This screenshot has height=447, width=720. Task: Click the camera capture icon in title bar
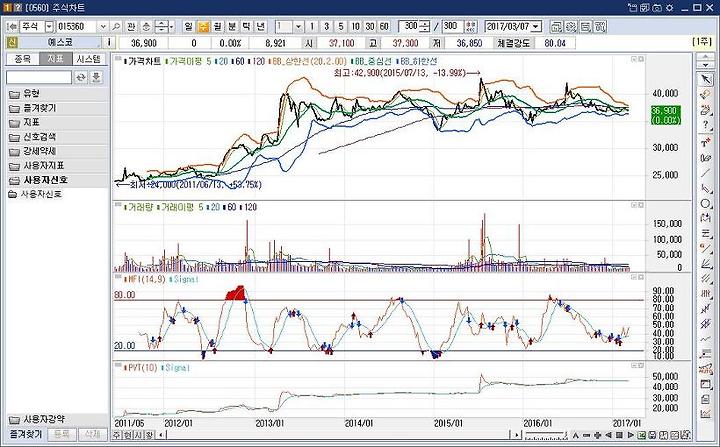[x=658, y=7]
